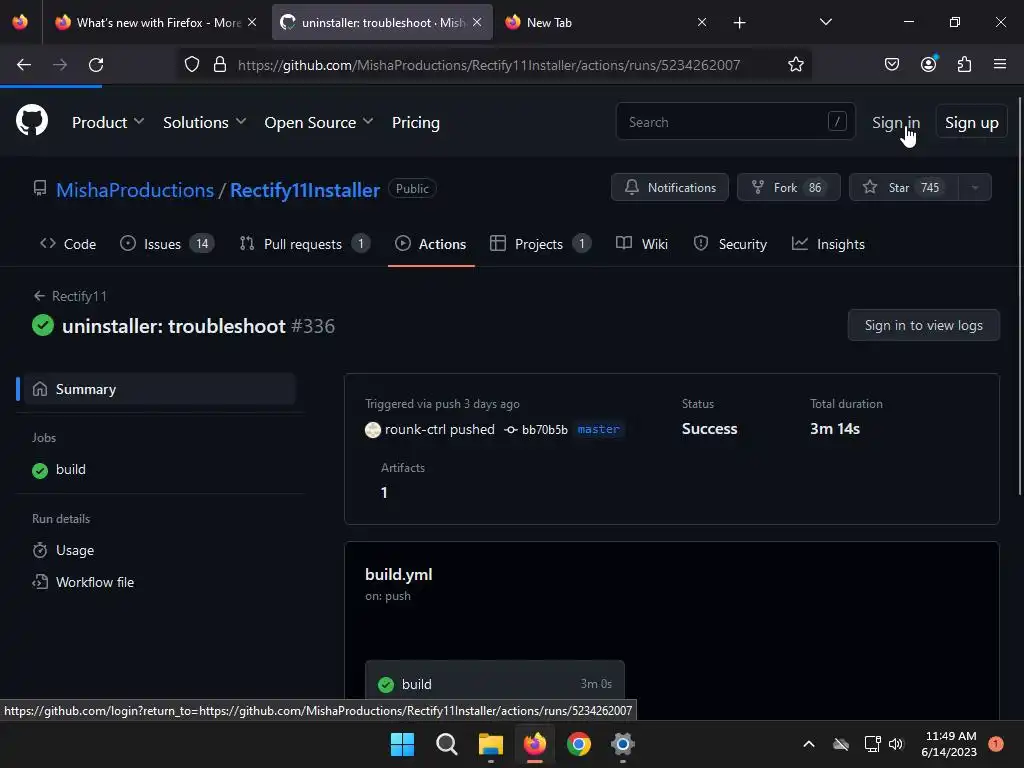Open Settings gear from the taskbar

(622, 744)
